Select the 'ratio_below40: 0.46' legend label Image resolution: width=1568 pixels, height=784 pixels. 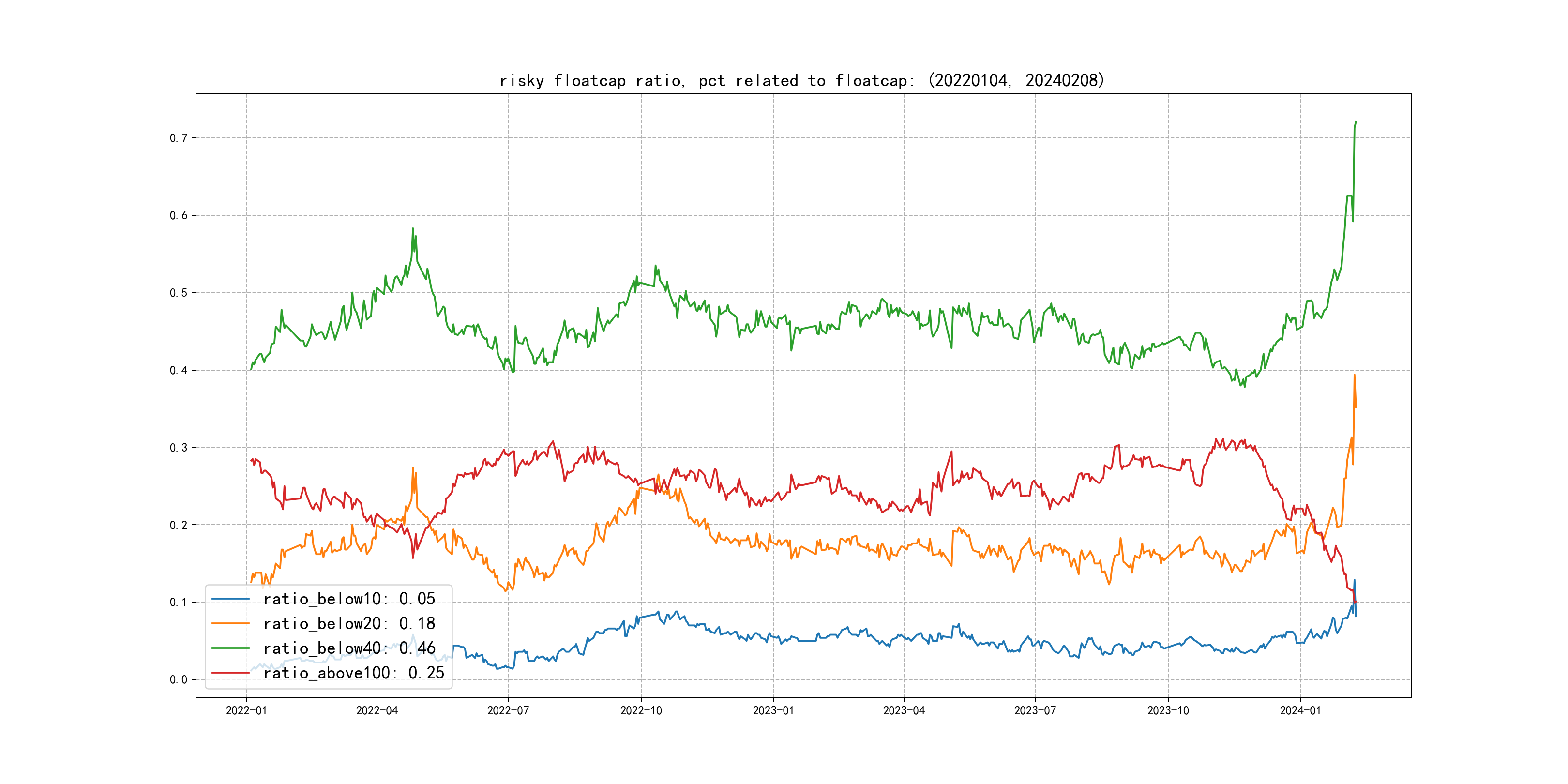click(x=349, y=648)
